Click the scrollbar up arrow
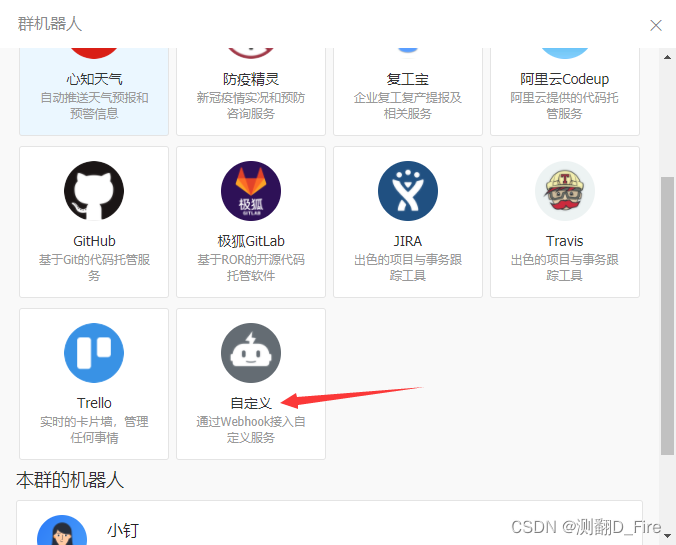Image resolution: width=676 pixels, height=545 pixels. tap(667, 56)
